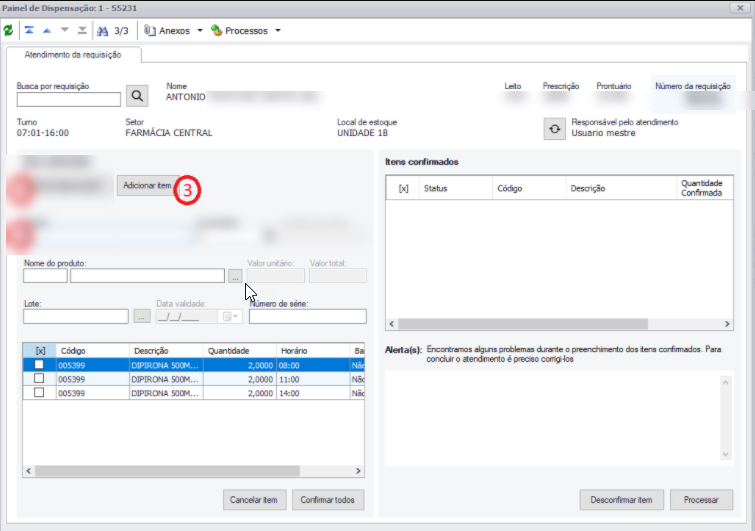755x531 pixels.
Task: Select the row with Horário 14:00
Action: click(x=194, y=393)
